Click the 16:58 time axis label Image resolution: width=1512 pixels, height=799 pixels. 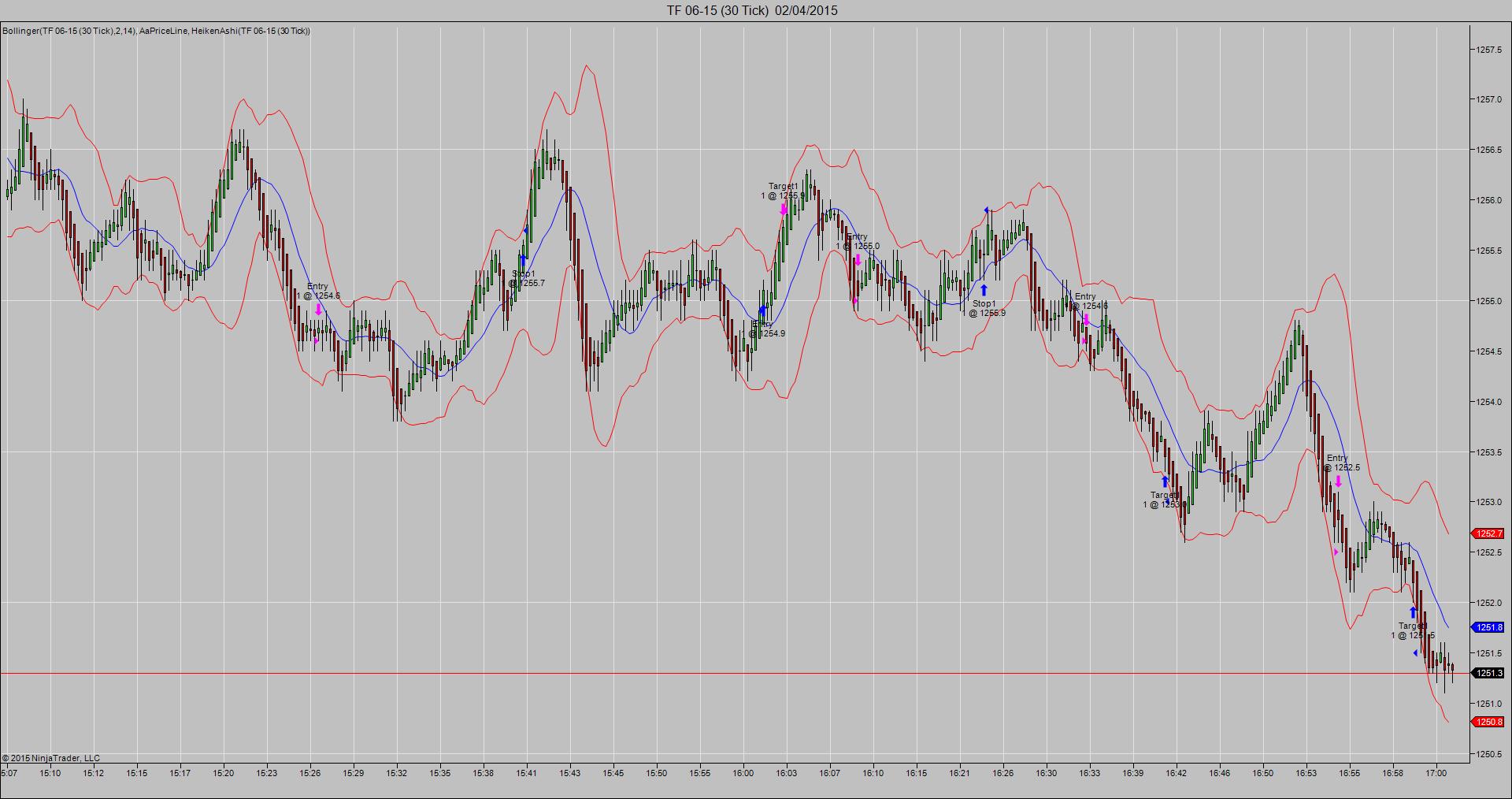point(1393,773)
